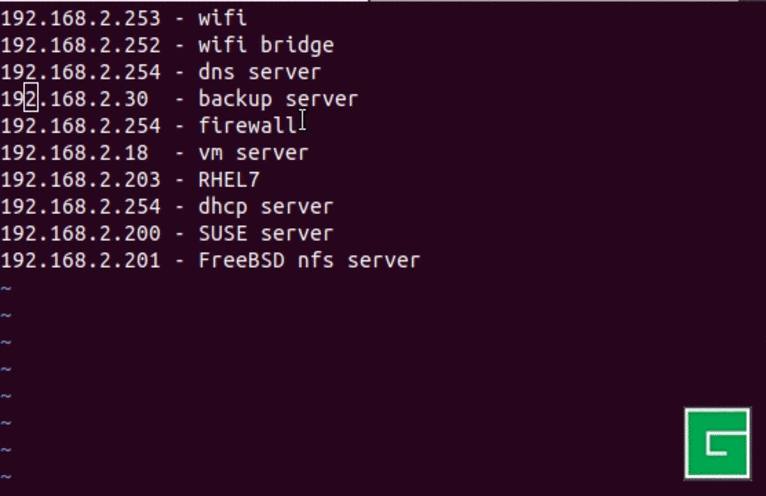Click the first tilde empty-line marker
This screenshot has width=766, height=496.
point(6,288)
